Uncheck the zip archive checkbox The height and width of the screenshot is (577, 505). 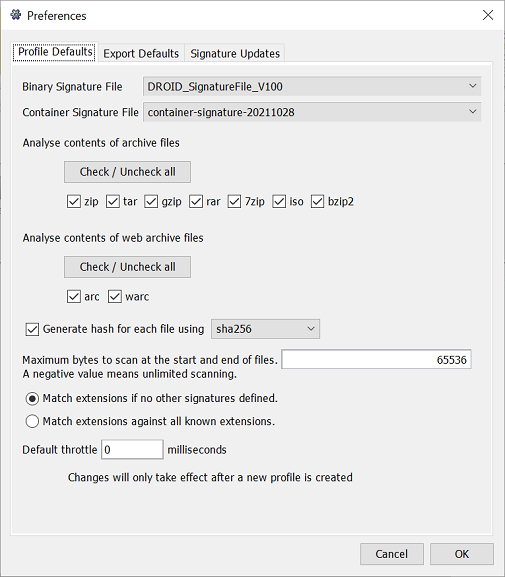click(74, 202)
